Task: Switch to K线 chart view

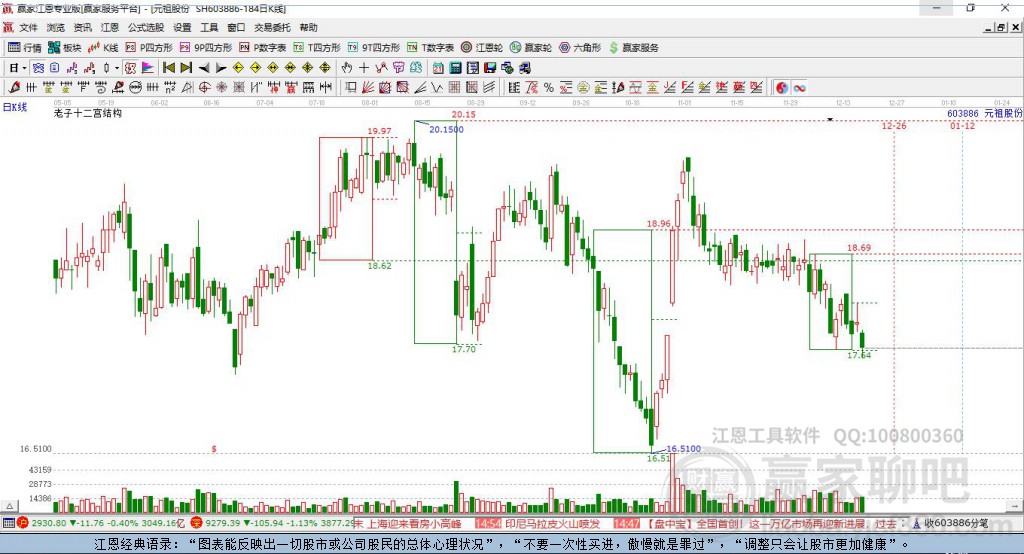Action: pyautogui.click(x=103, y=48)
